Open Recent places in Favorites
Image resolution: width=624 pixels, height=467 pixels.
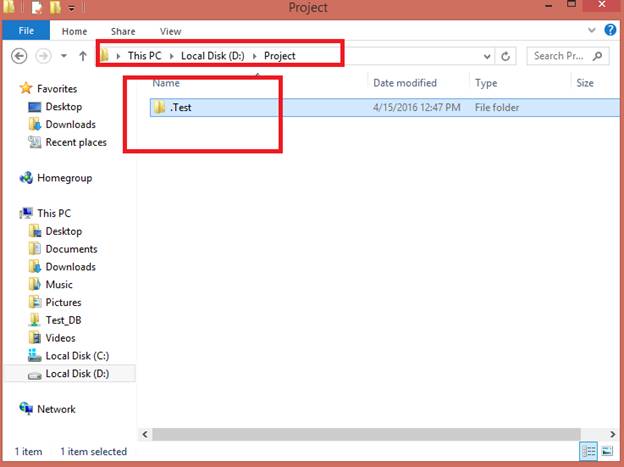coord(76,143)
